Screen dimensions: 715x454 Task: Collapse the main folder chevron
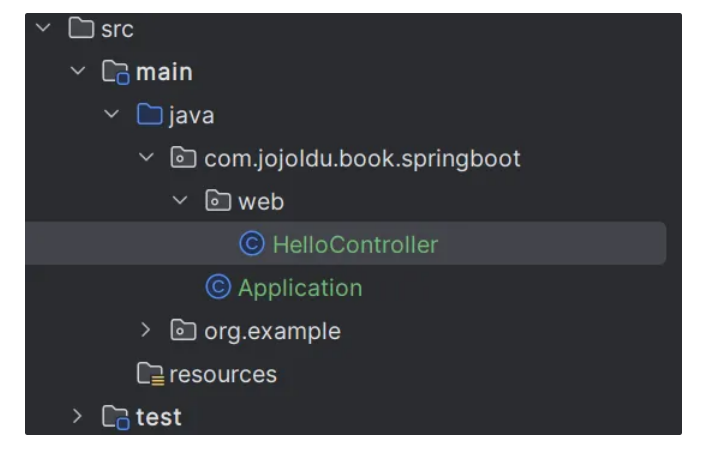tap(78, 71)
